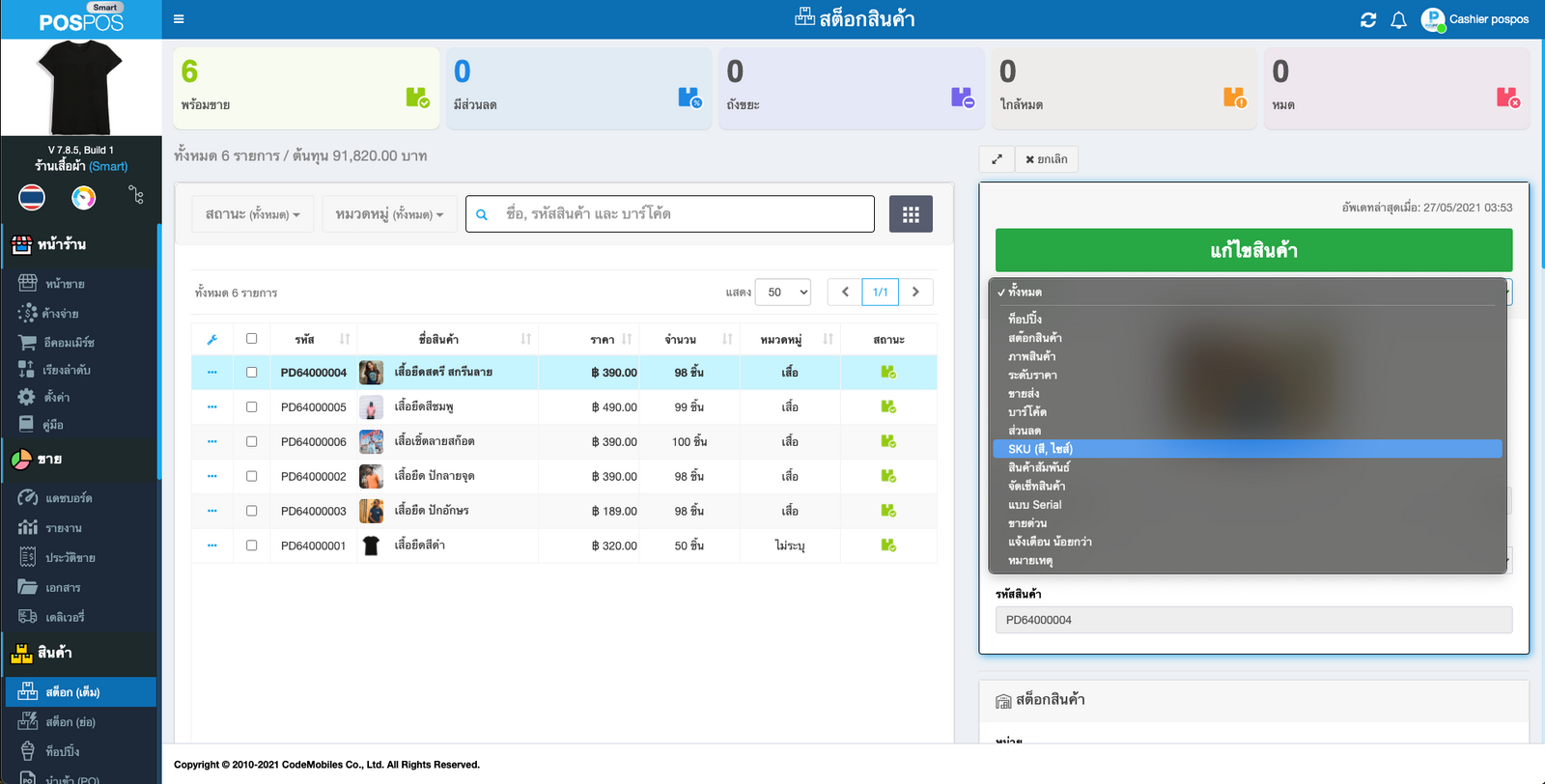Viewport: 1545px width, 784px height.
Task: Open row actions for PD64000005
Action: pos(212,407)
